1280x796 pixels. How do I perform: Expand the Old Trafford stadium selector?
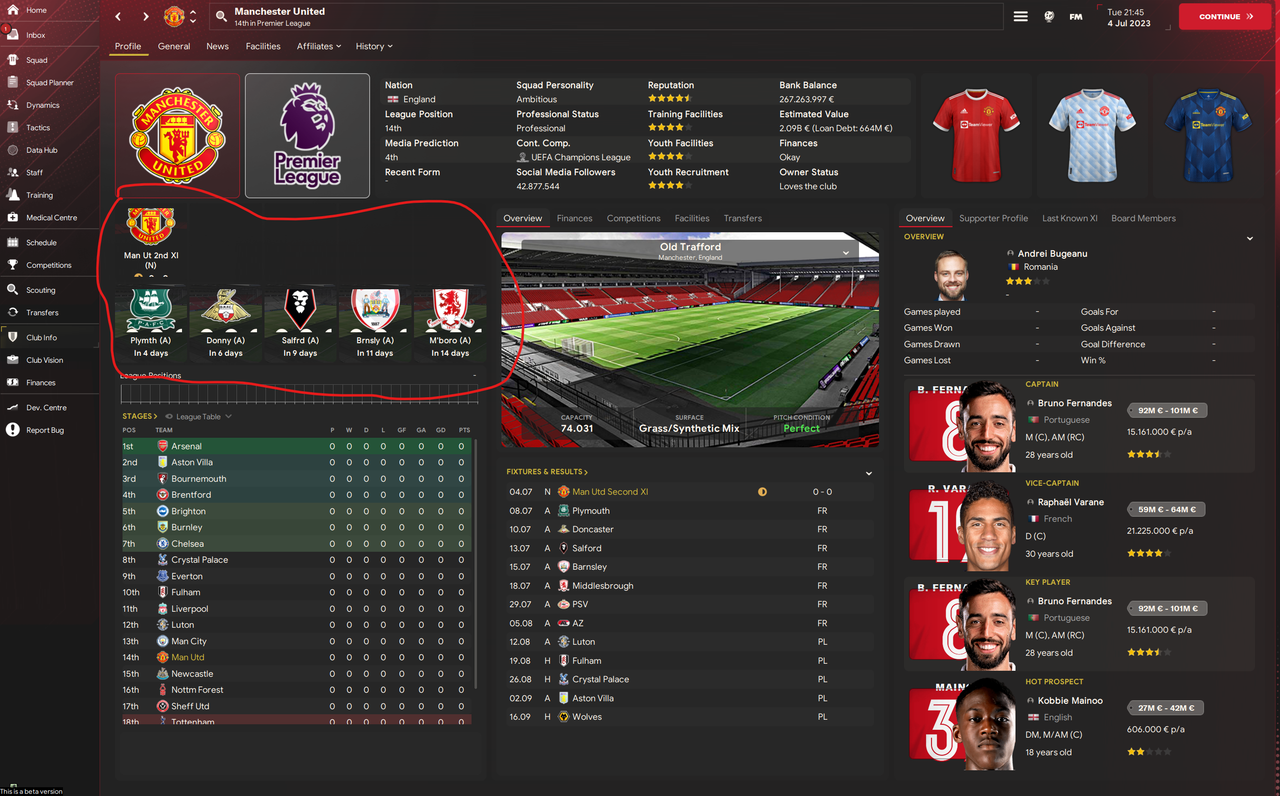(x=846, y=252)
